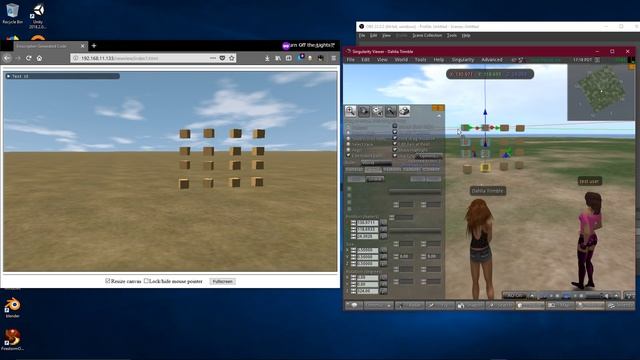Select the Move tool in build floater
Screen dimensions: 640x360
tap(364, 111)
